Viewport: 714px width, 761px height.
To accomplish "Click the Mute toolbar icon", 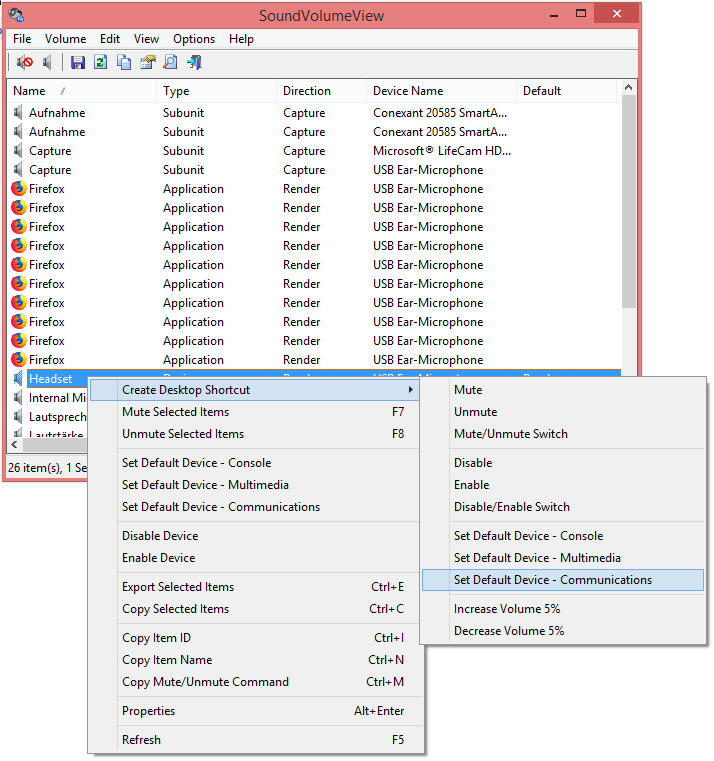I will (25, 63).
